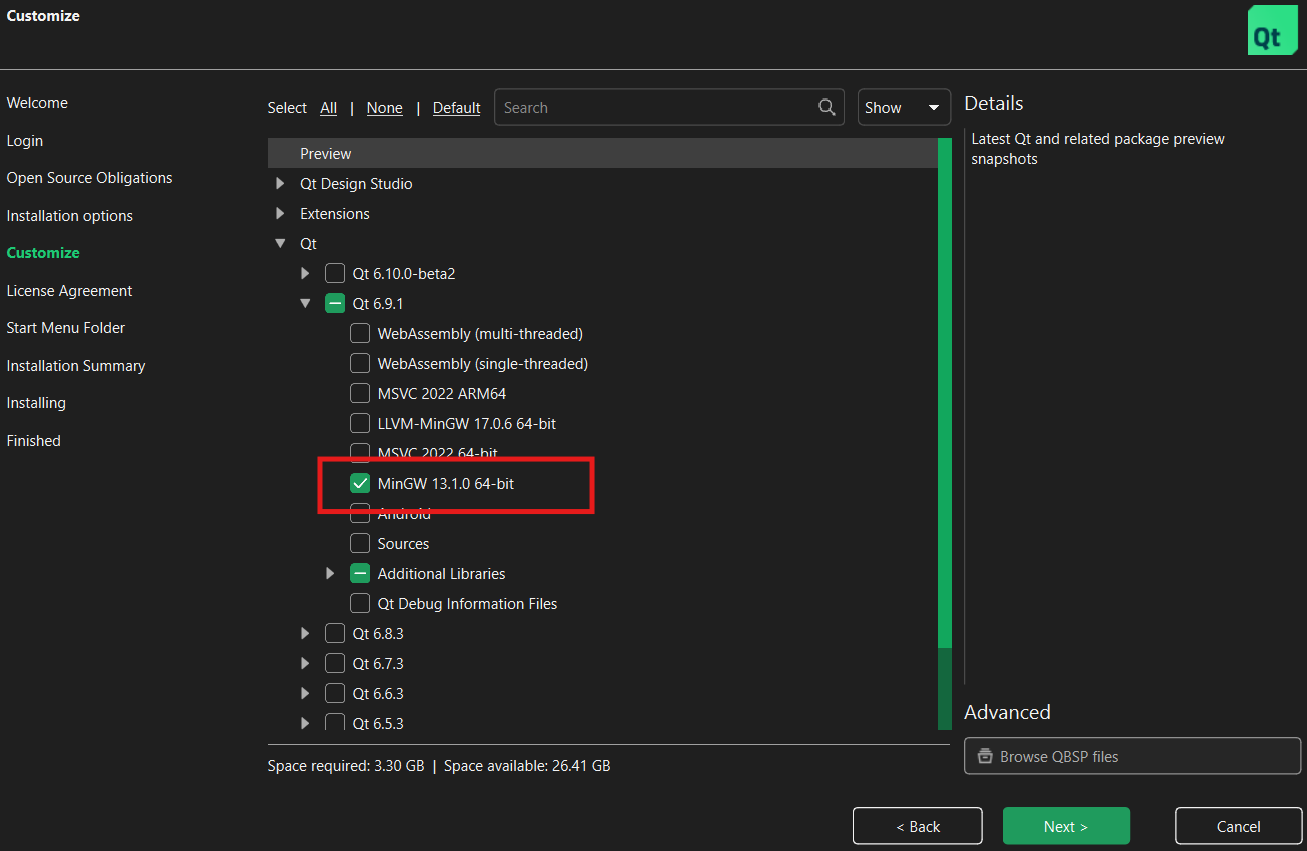Enable Qt Debug Information Files checkbox

pos(360,603)
